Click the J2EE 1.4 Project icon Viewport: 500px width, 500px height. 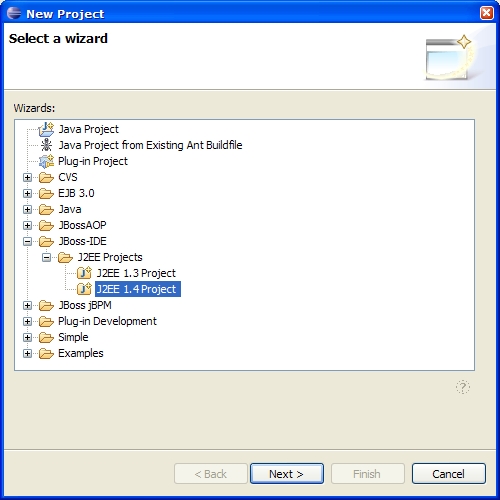tap(84, 289)
